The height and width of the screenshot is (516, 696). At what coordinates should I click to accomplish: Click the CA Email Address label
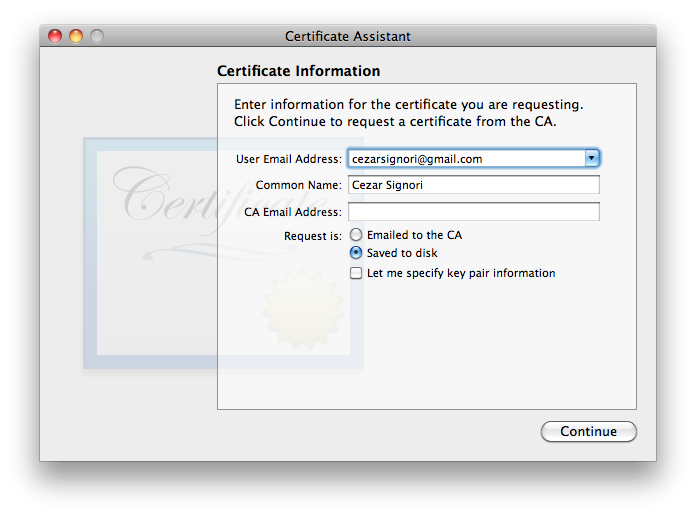coord(293,212)
